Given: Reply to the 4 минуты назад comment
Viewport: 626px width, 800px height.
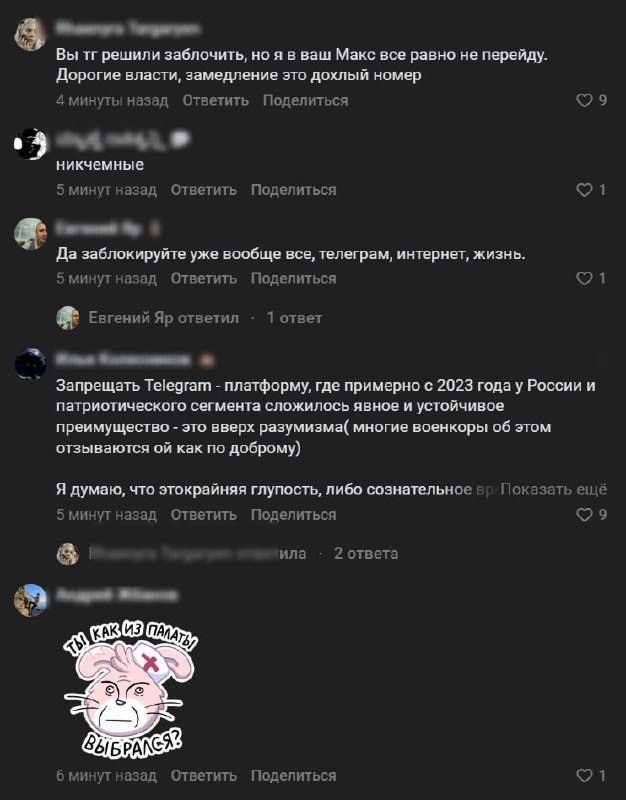Looking at the screenshot, I should (x=216, y=101).
